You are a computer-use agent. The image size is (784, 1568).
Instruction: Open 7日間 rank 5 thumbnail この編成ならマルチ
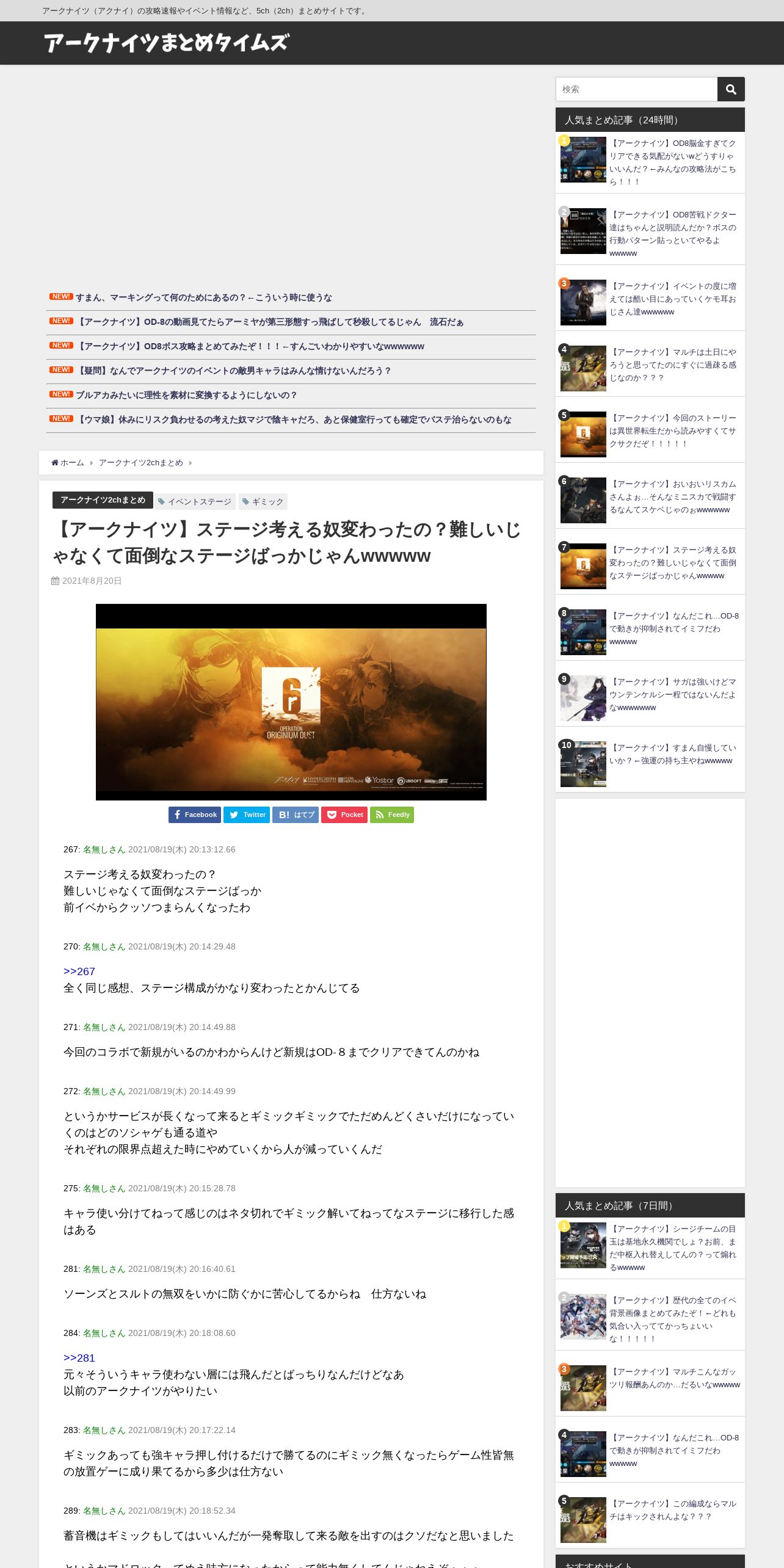click(x=583, y=1520)
